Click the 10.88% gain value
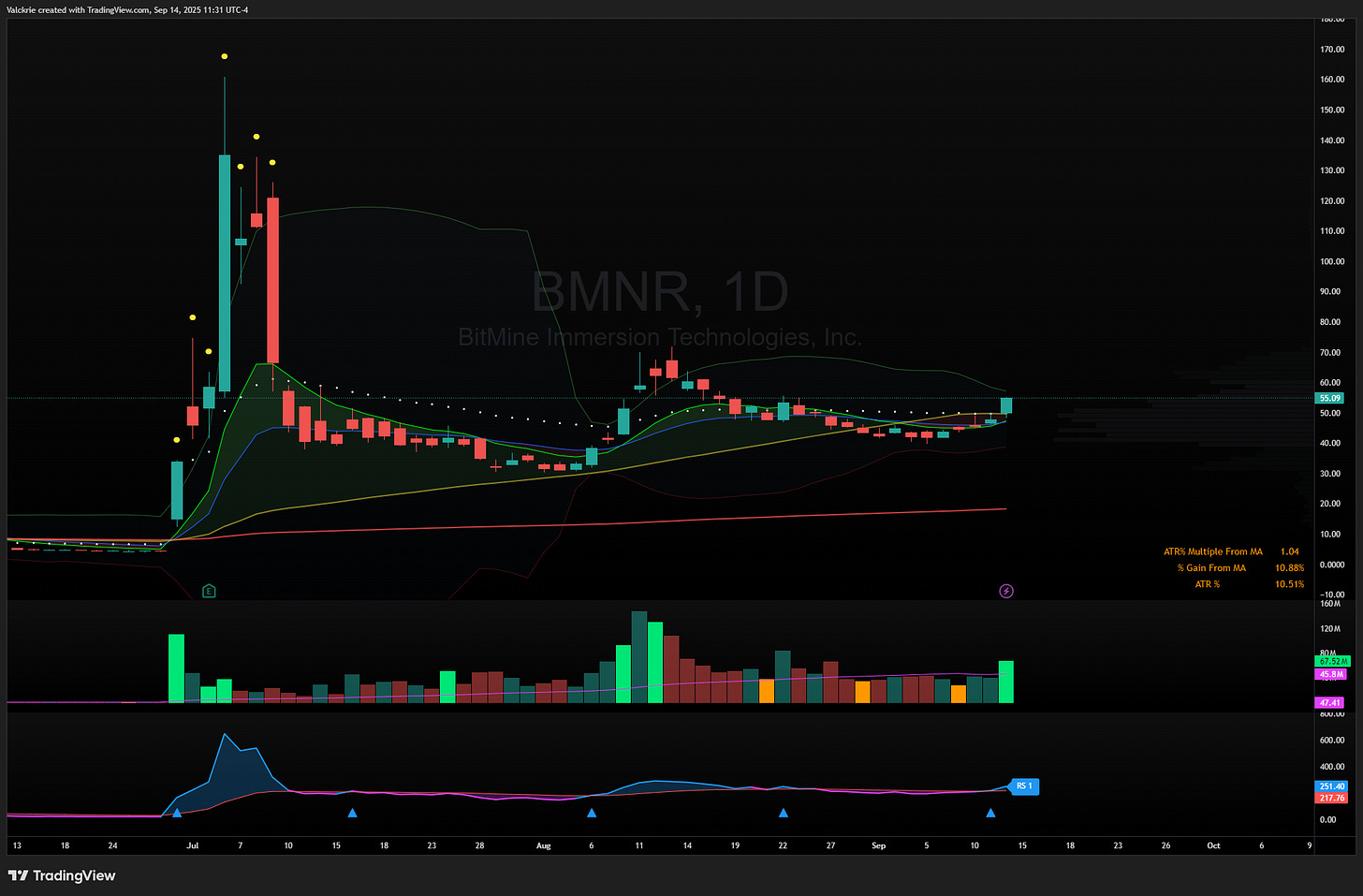The height and width of the screenshot is (896, 1363). (x=1289, y=568)
